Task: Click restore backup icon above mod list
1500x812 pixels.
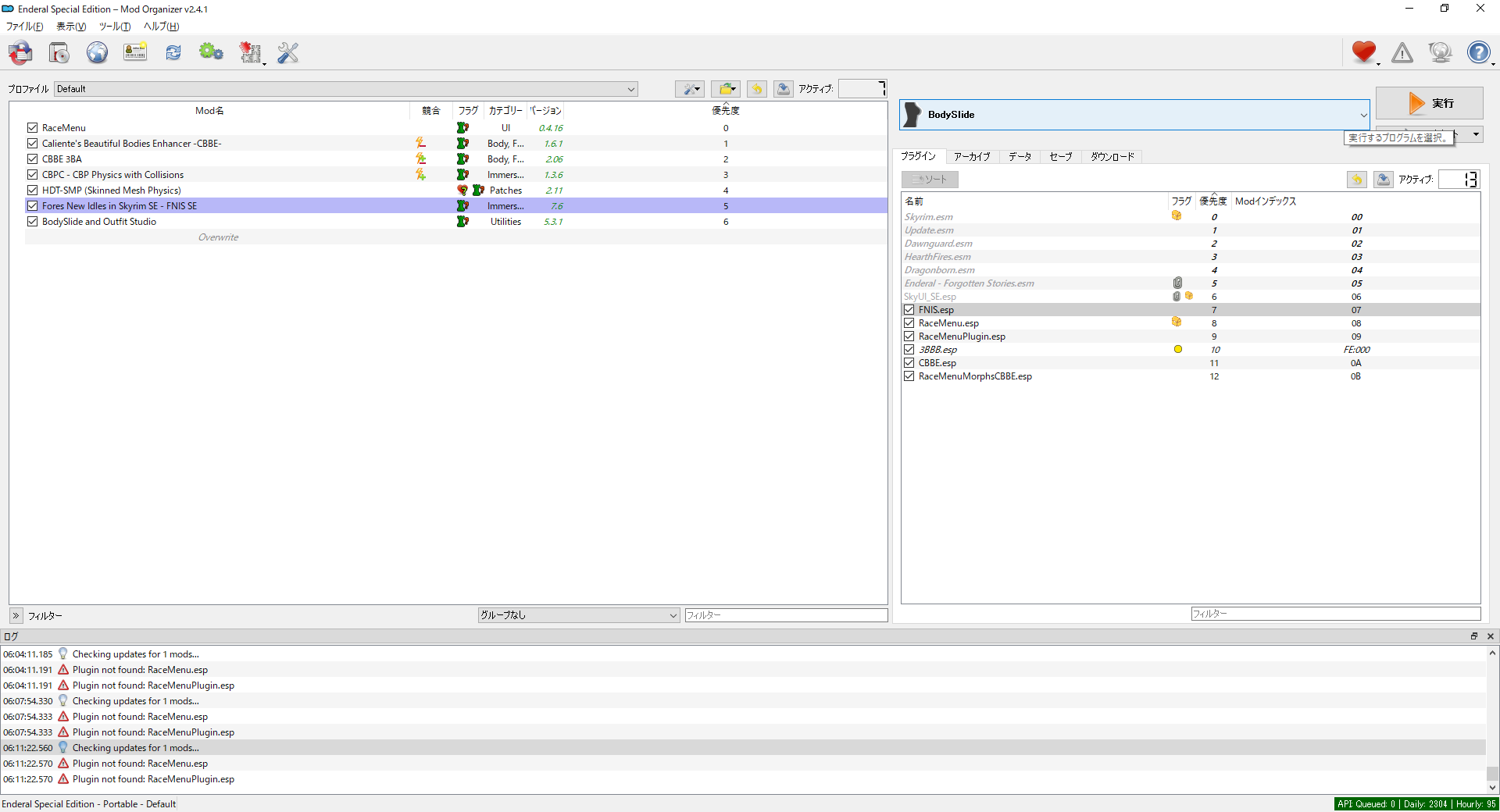Action: [x=757, y=89]
